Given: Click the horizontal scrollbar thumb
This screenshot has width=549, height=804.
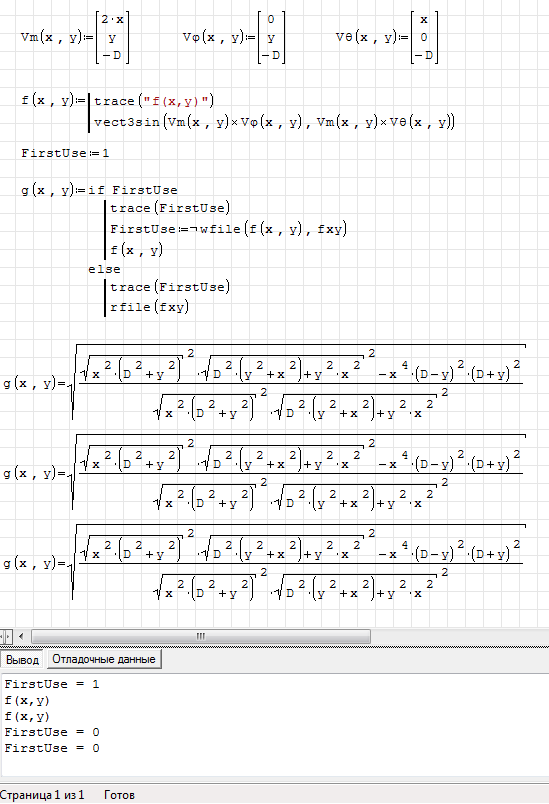Looking at the screenshot, I should [x=201, y=636].
